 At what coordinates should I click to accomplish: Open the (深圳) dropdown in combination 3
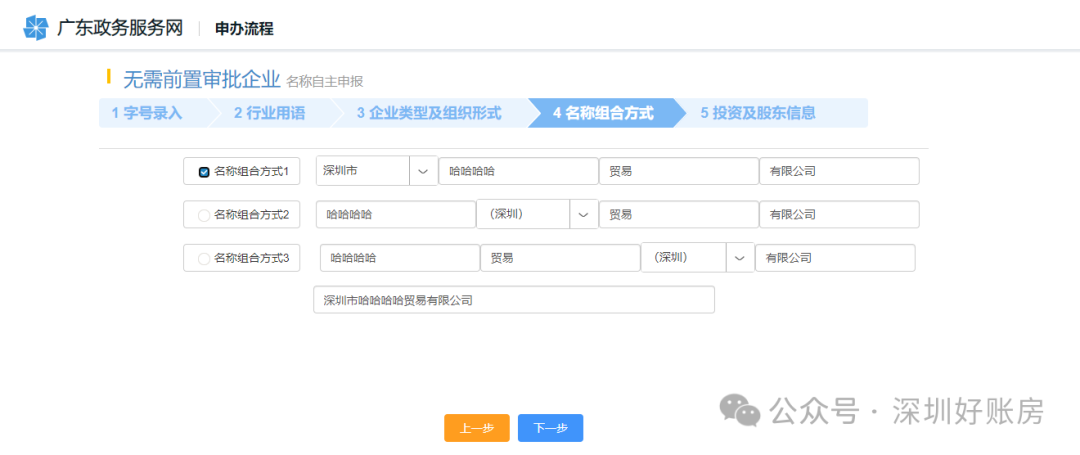tap(740, 258)
